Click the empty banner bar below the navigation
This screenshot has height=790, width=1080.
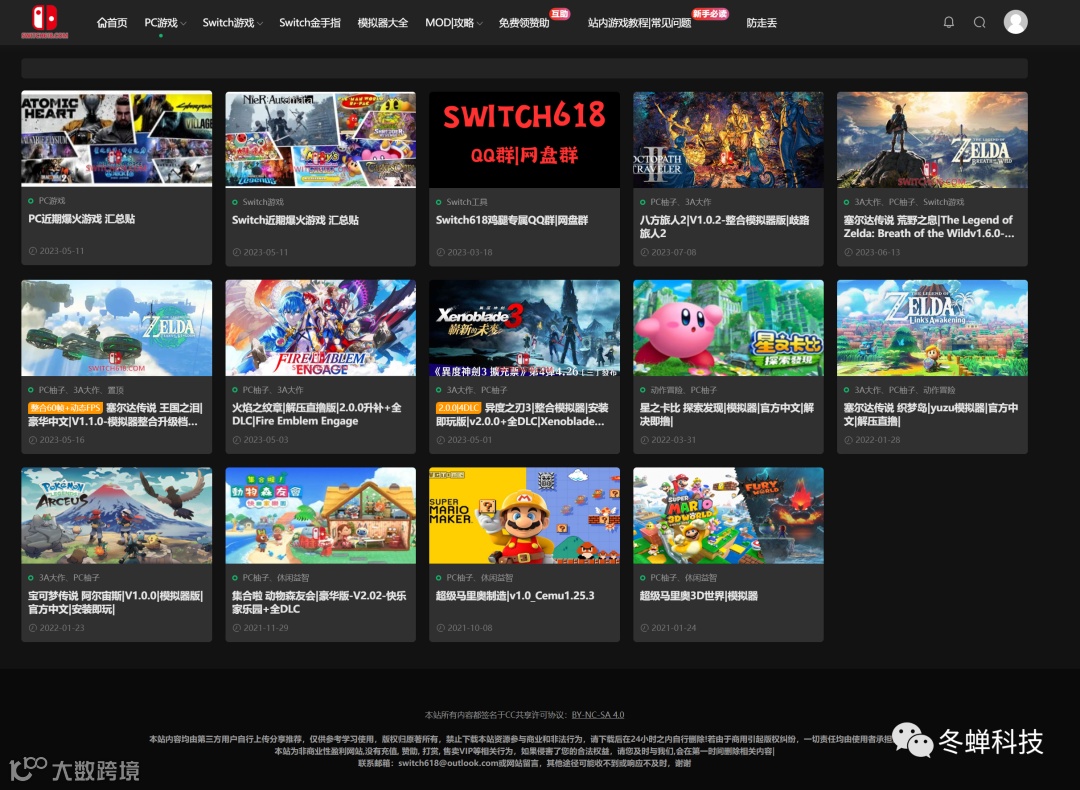coord(524,68)
